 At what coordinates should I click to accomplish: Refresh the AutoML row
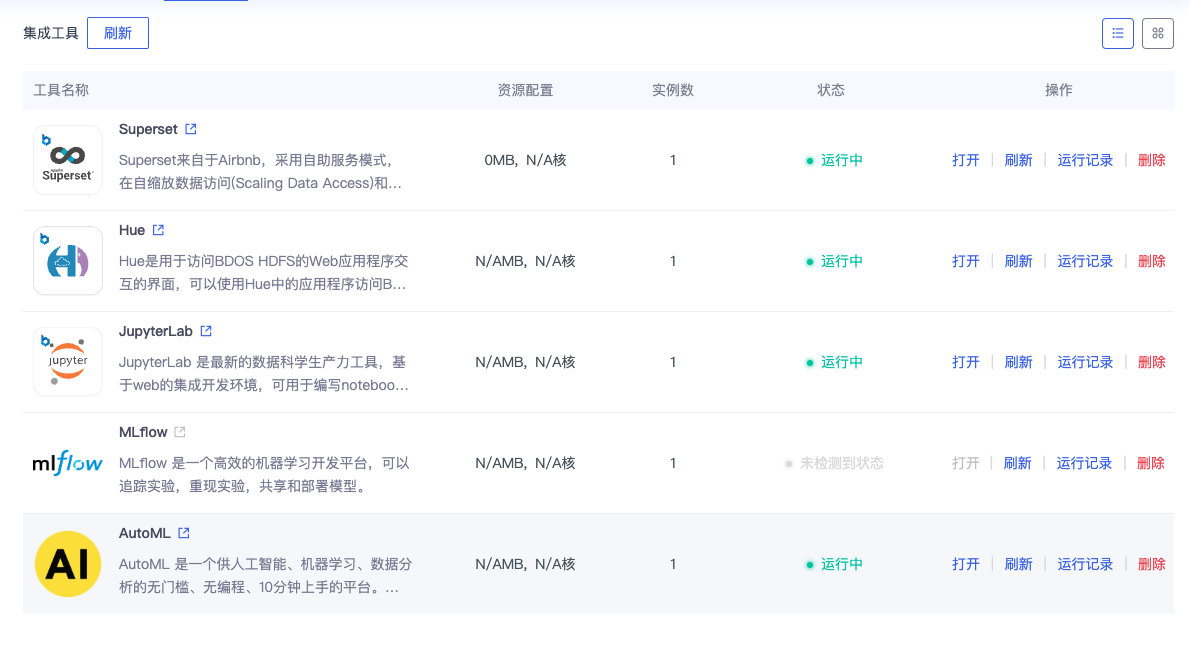point(1018,564)
